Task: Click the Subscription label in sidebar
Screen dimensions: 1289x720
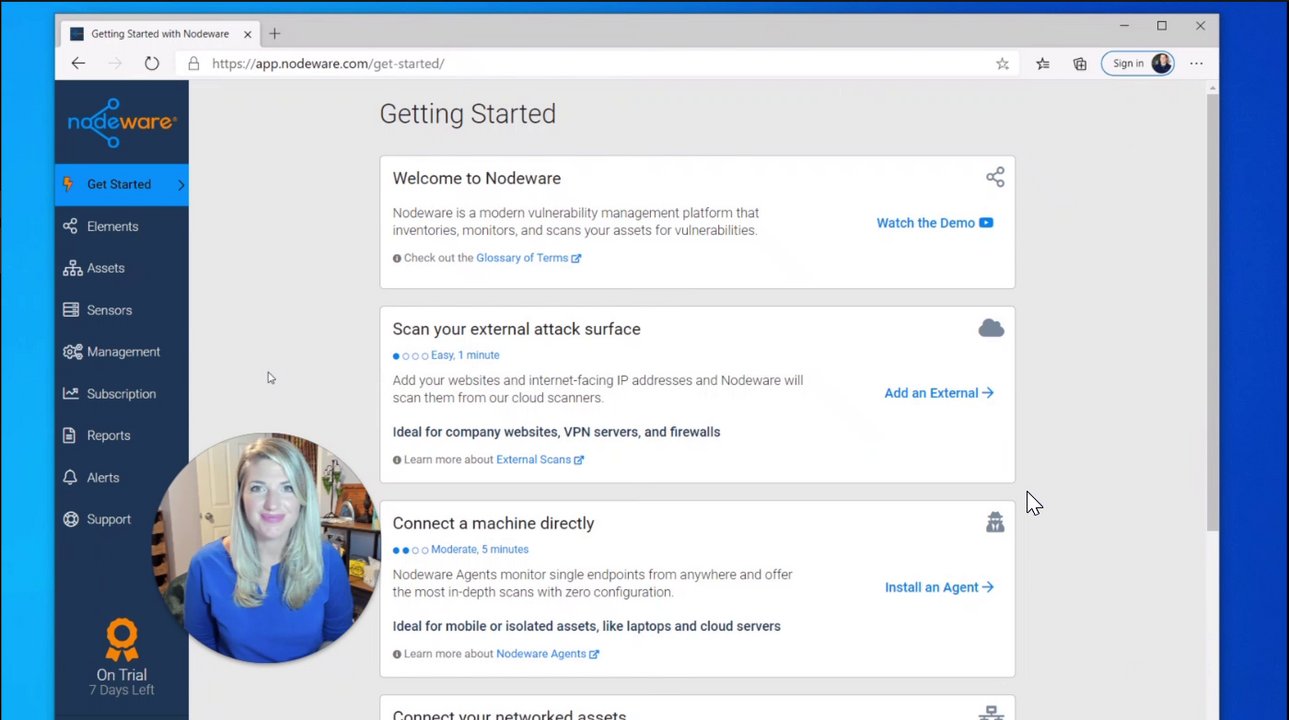Action: [x=121, y=394]
